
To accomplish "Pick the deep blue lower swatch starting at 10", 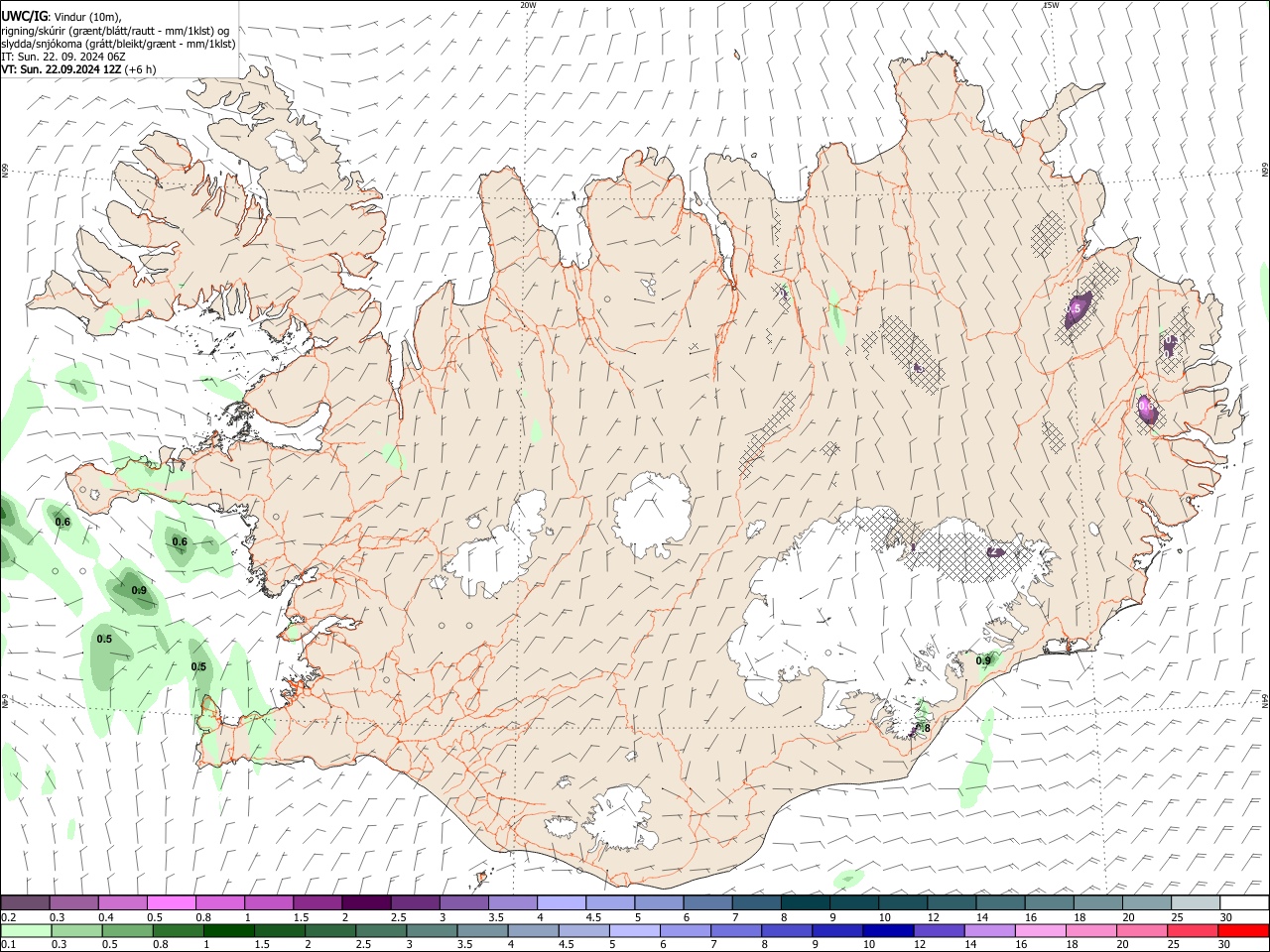I will point(888,930).
